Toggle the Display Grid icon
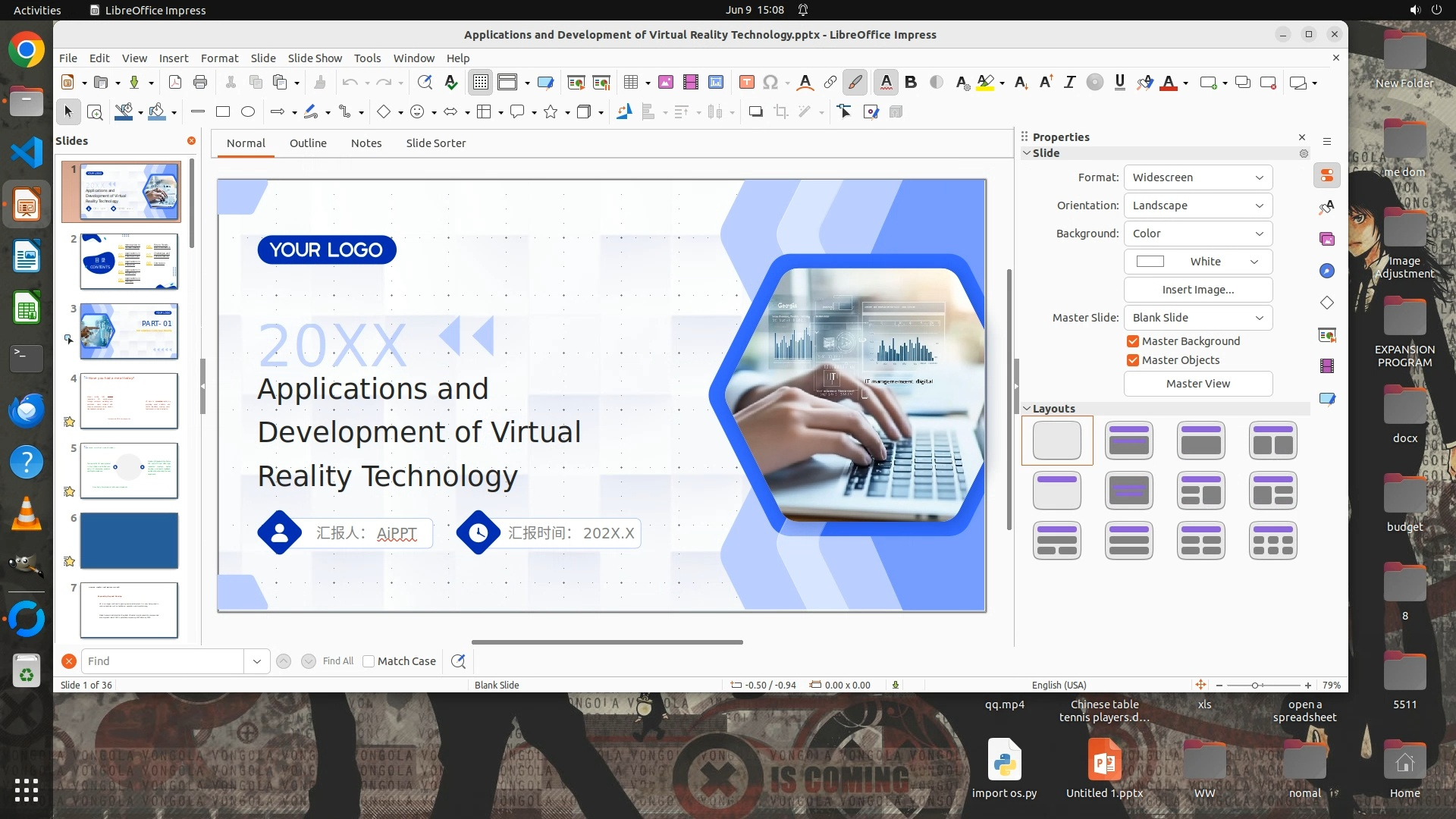 (481, 82)
